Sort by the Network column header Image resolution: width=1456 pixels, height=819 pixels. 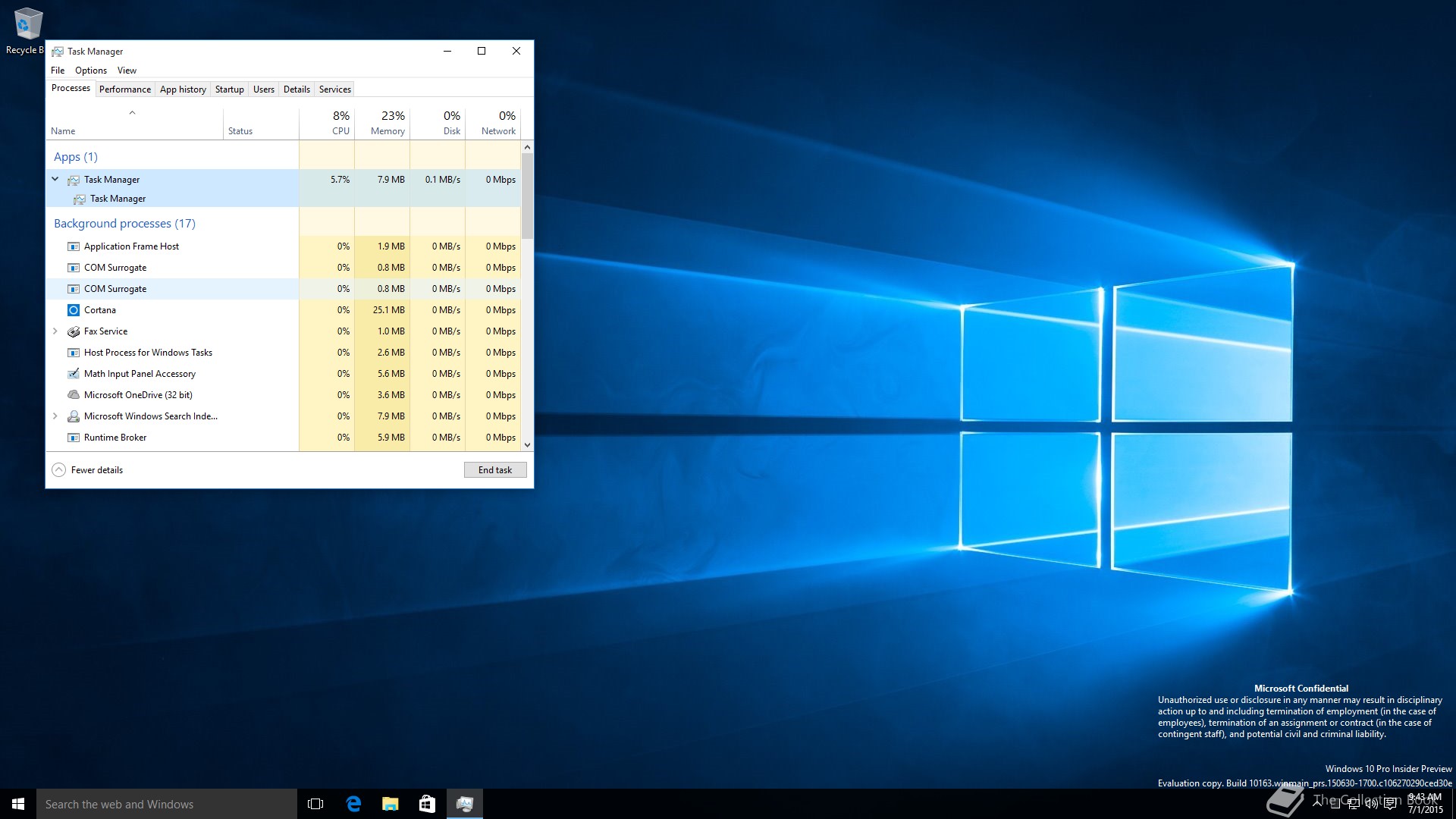(x=493, y=123)
